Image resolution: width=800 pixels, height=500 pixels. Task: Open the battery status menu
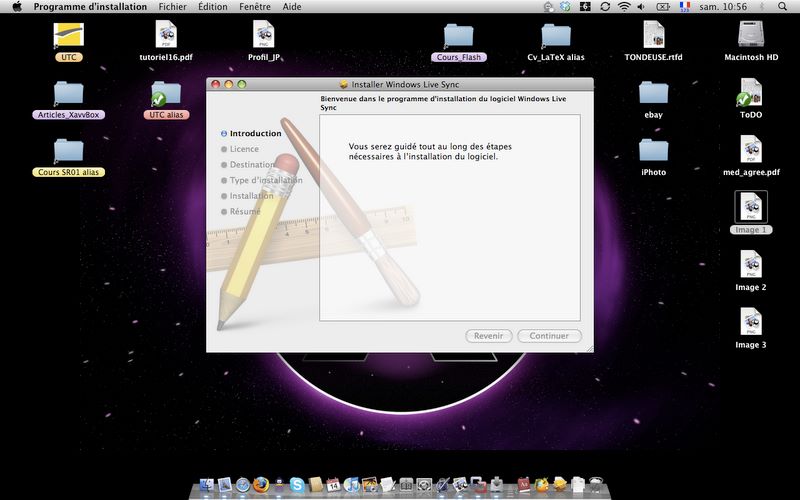[x=663, y=7]
